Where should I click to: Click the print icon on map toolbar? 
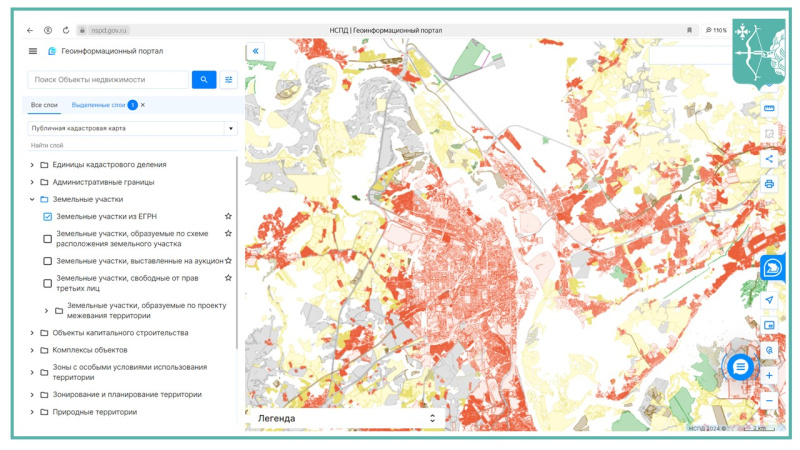(769, 184)
